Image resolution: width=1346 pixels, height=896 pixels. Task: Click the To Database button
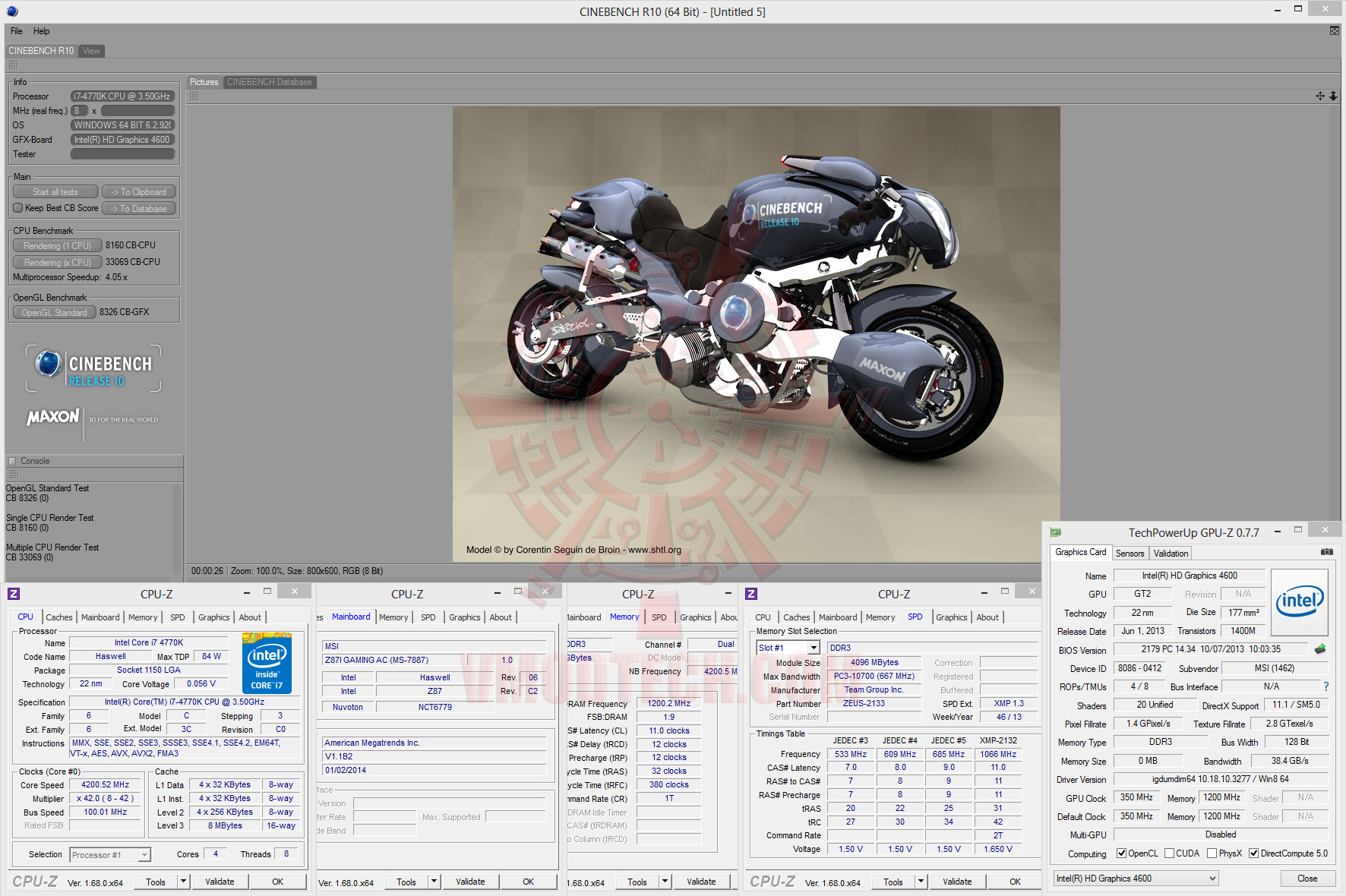139,209
